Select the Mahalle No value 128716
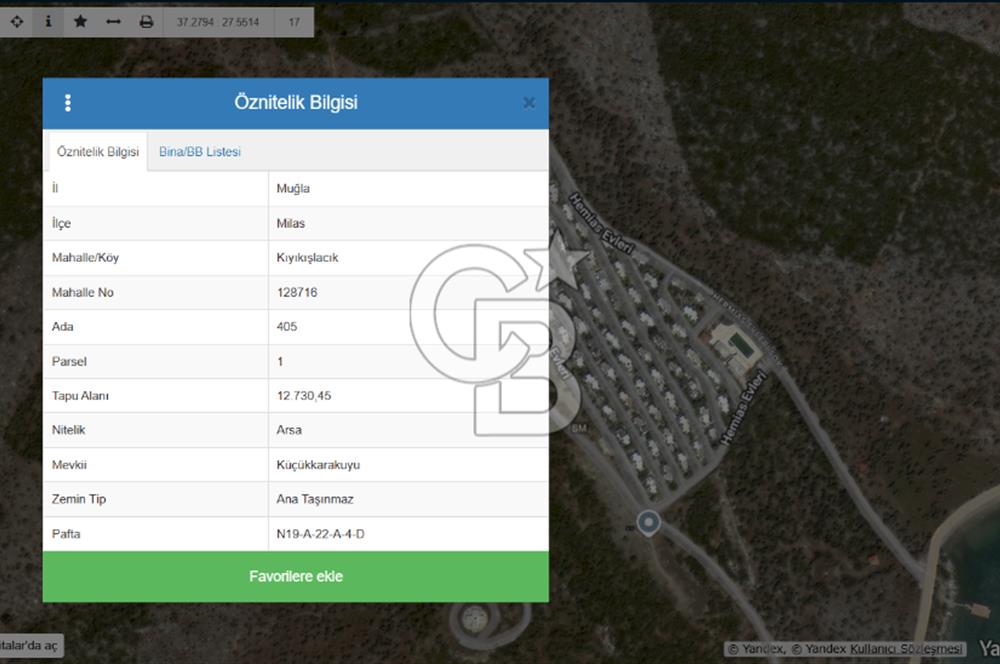Viewport: 1000px width, 664px height. point(297,292)
